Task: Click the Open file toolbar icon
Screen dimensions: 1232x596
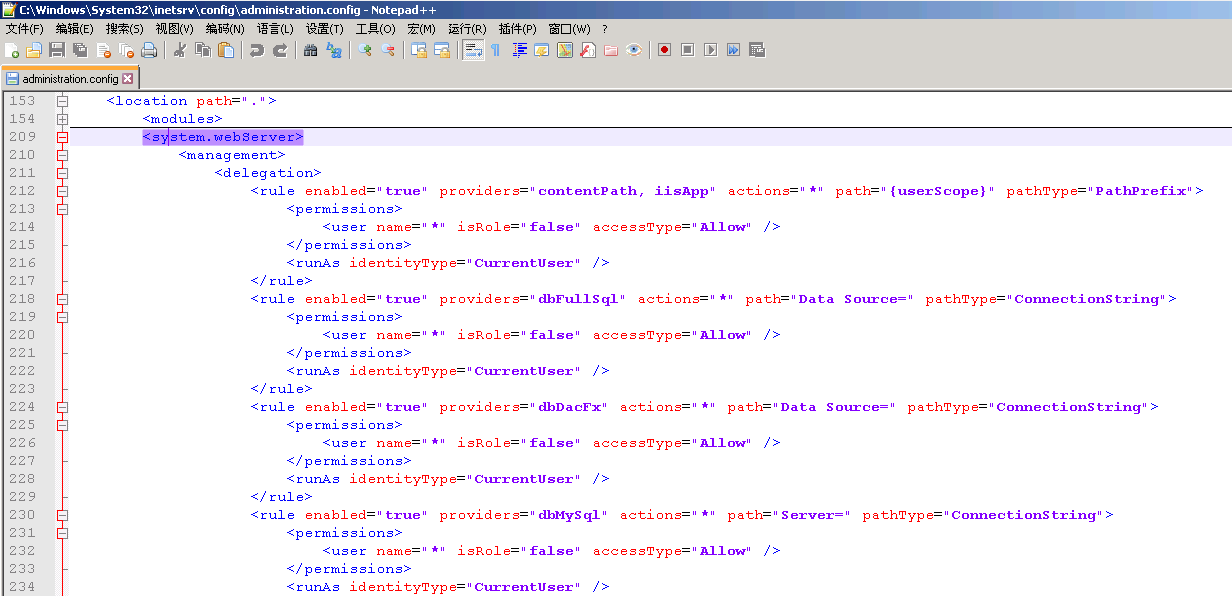Action: click(x=34, y=50)
